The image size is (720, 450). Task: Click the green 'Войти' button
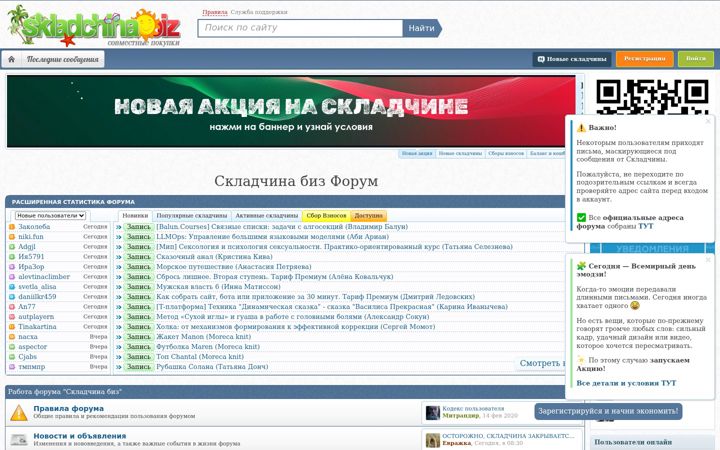tap(696, 59)
